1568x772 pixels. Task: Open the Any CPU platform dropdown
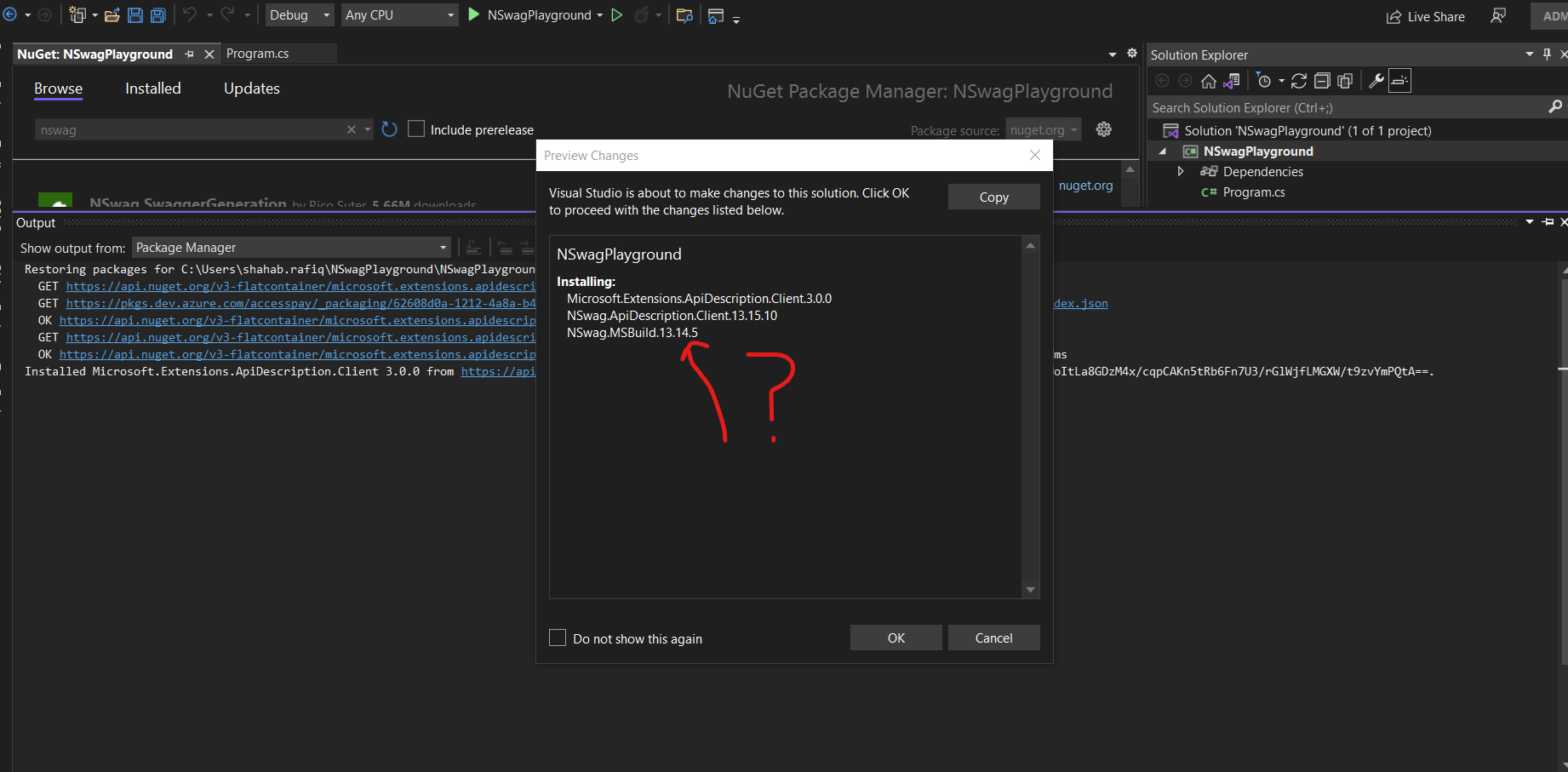(x=400, y=14)
